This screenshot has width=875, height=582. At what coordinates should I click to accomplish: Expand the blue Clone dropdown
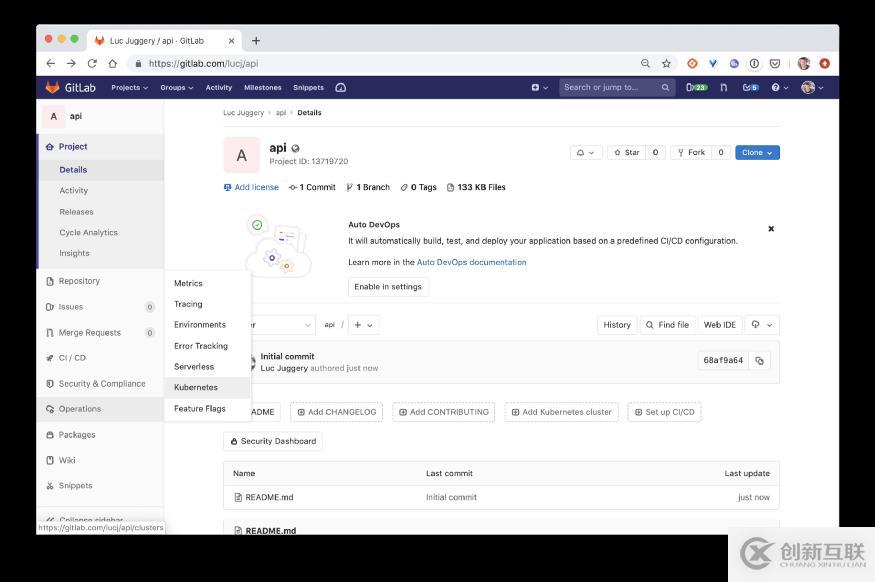[x=757, y=152]
